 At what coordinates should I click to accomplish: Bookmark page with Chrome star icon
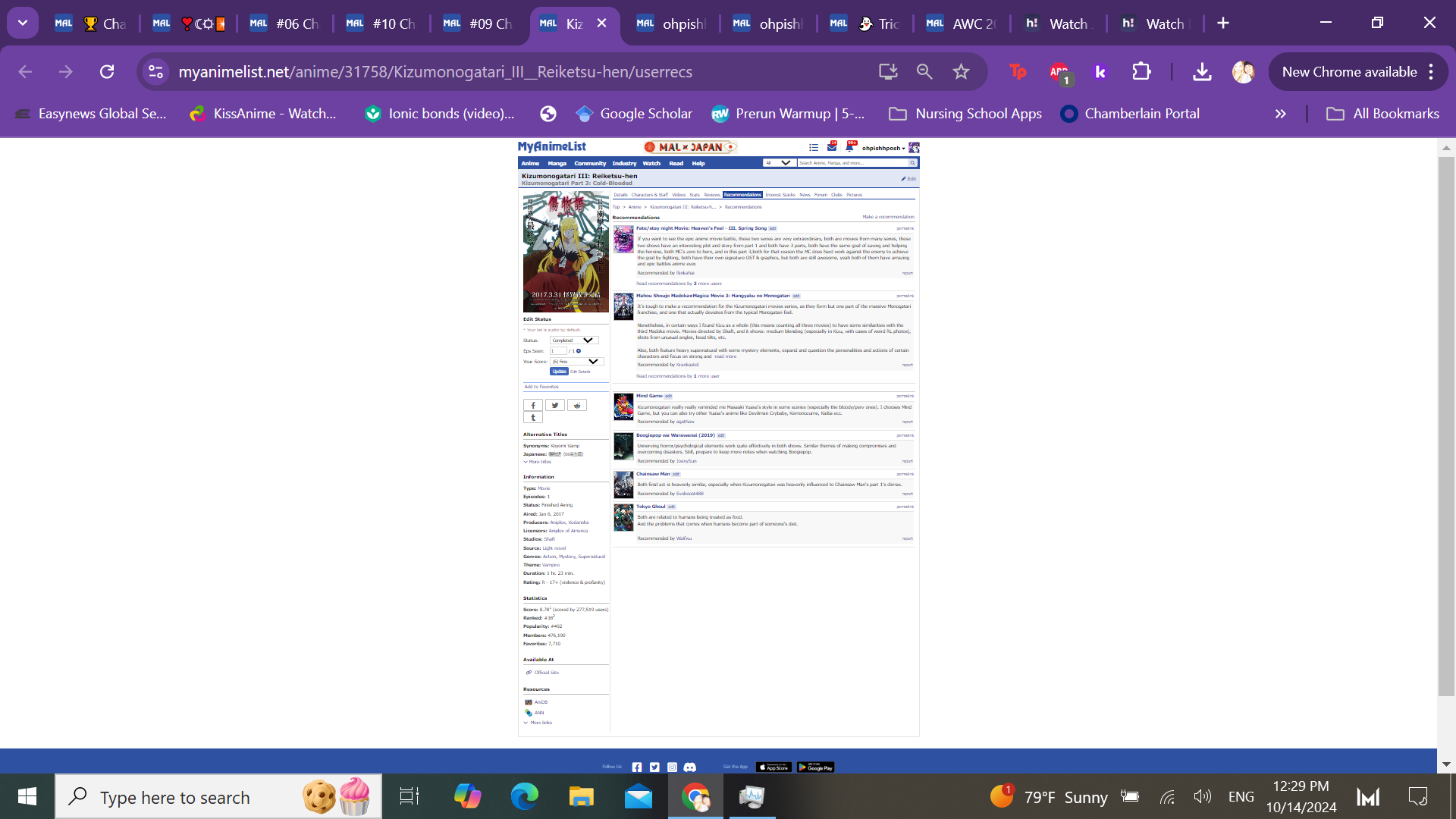coord(961,72)
